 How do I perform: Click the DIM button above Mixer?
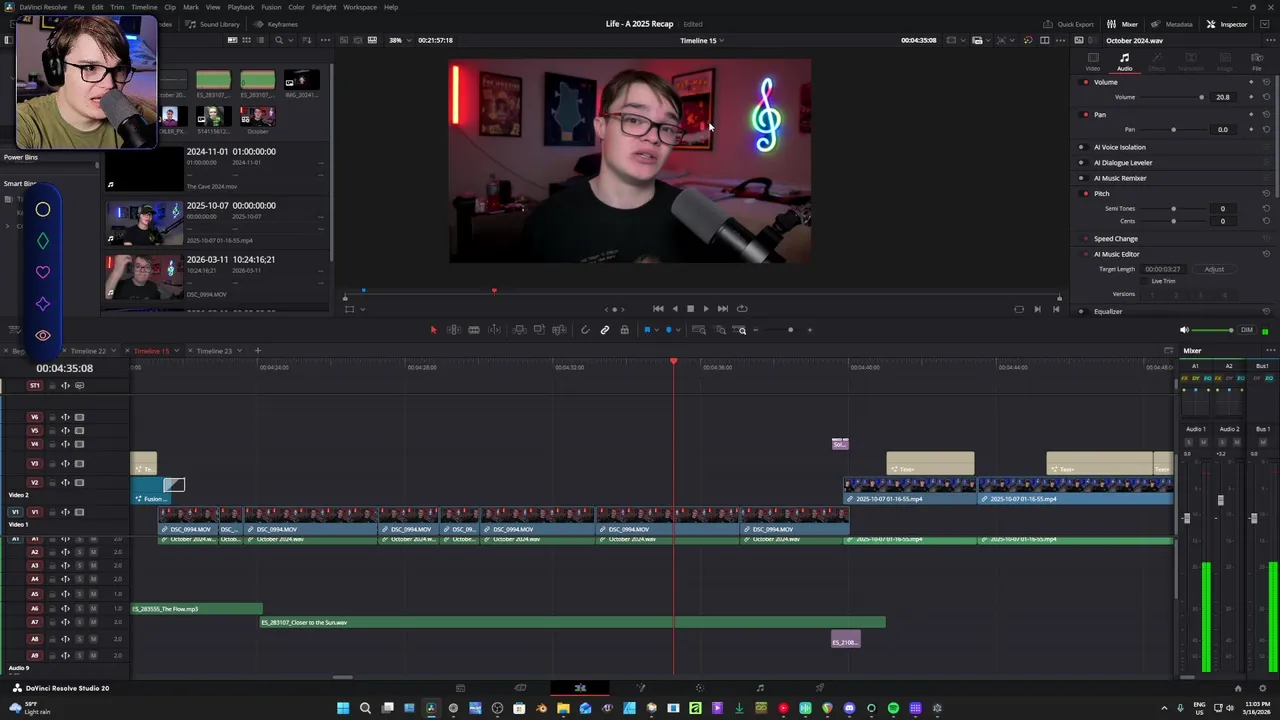[x=1247, y=330]
